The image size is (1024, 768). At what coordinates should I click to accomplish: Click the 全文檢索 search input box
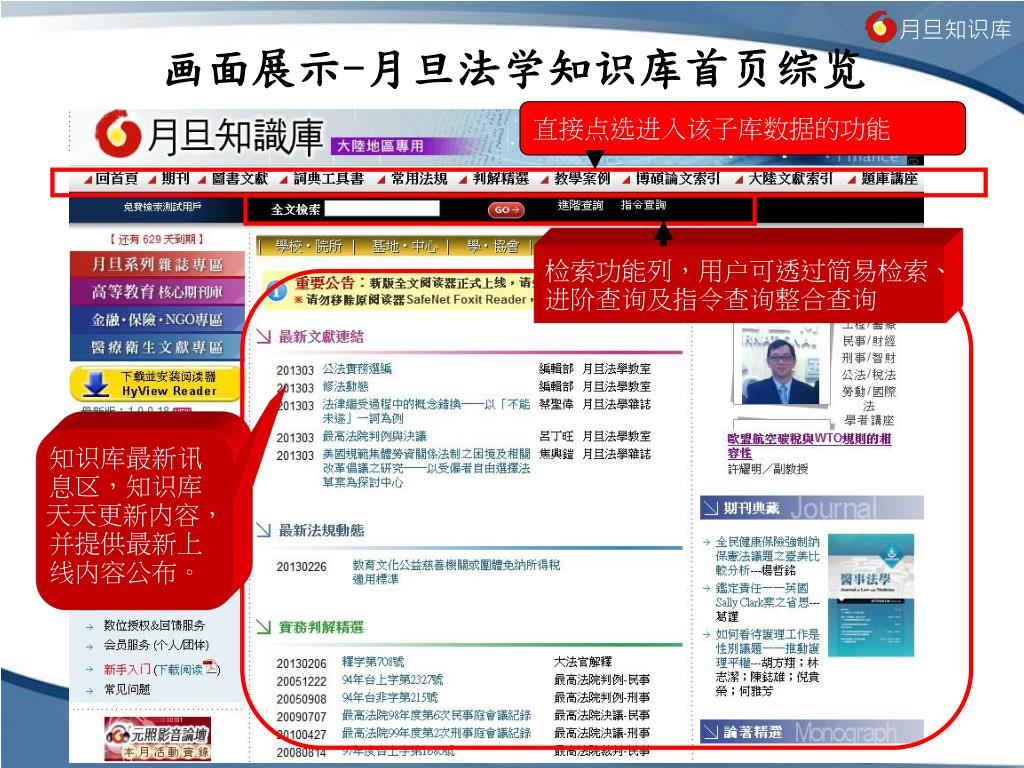382,209
